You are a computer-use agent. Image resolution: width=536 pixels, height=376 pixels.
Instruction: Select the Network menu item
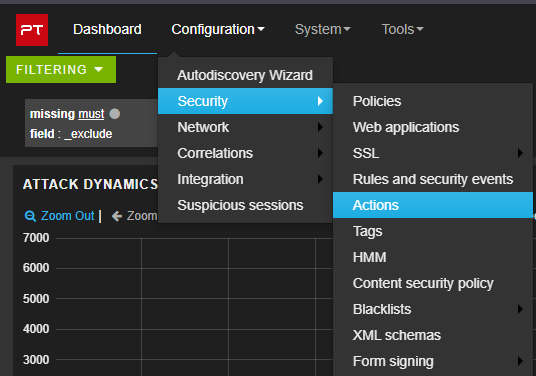[x=245, y=127]
